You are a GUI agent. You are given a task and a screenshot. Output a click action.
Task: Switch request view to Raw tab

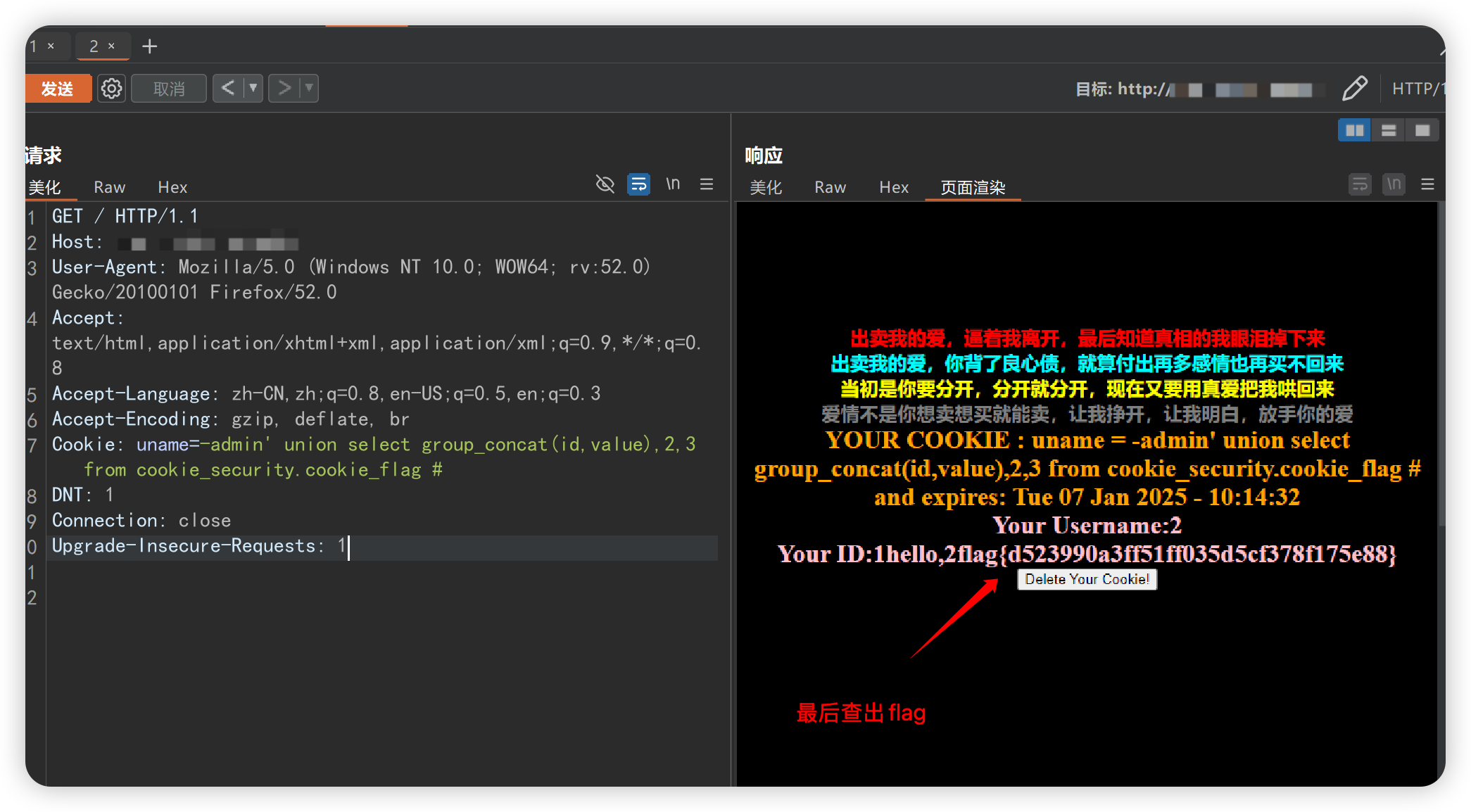109,187
